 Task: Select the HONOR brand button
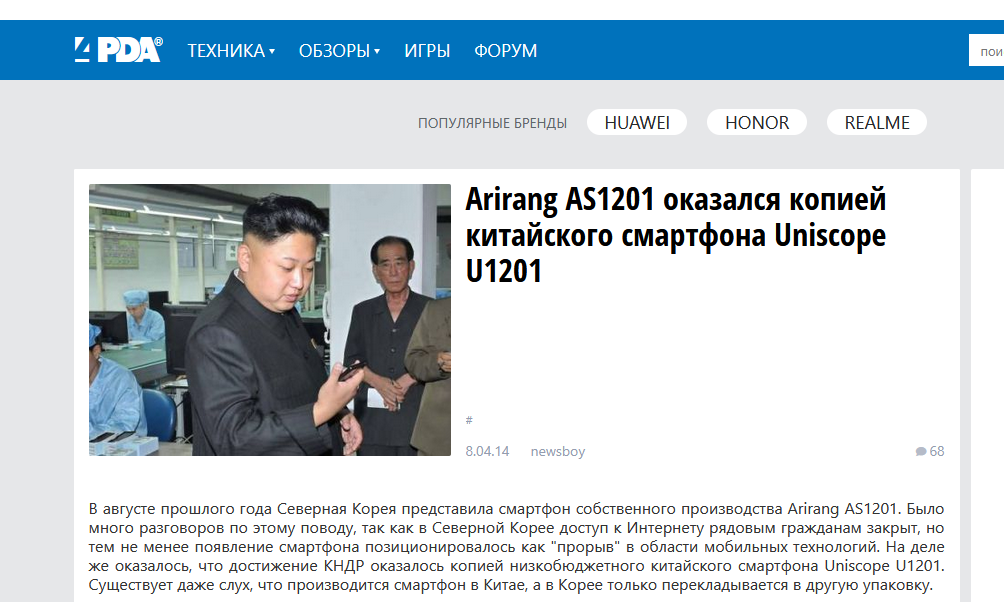pos(757,122)
